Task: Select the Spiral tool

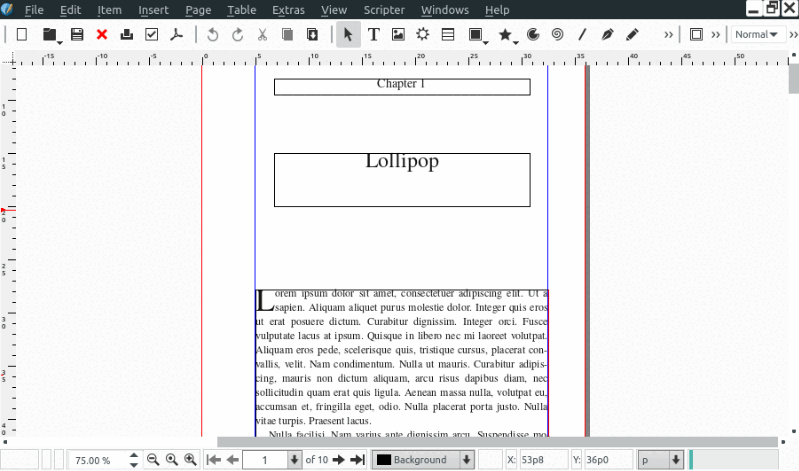Action: point(557,35)
